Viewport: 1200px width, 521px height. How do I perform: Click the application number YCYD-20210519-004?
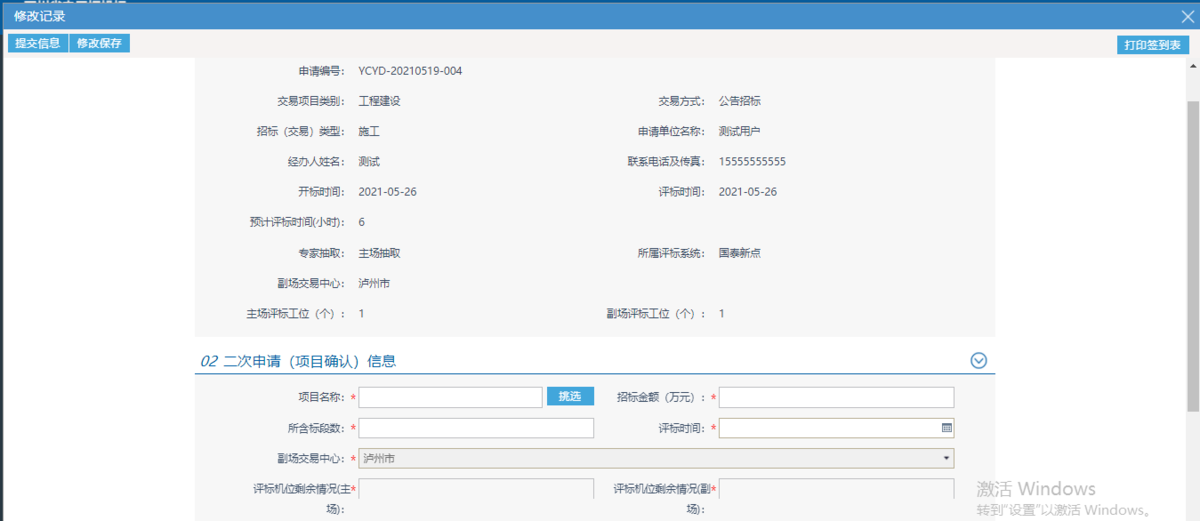[x=410, y=71]
